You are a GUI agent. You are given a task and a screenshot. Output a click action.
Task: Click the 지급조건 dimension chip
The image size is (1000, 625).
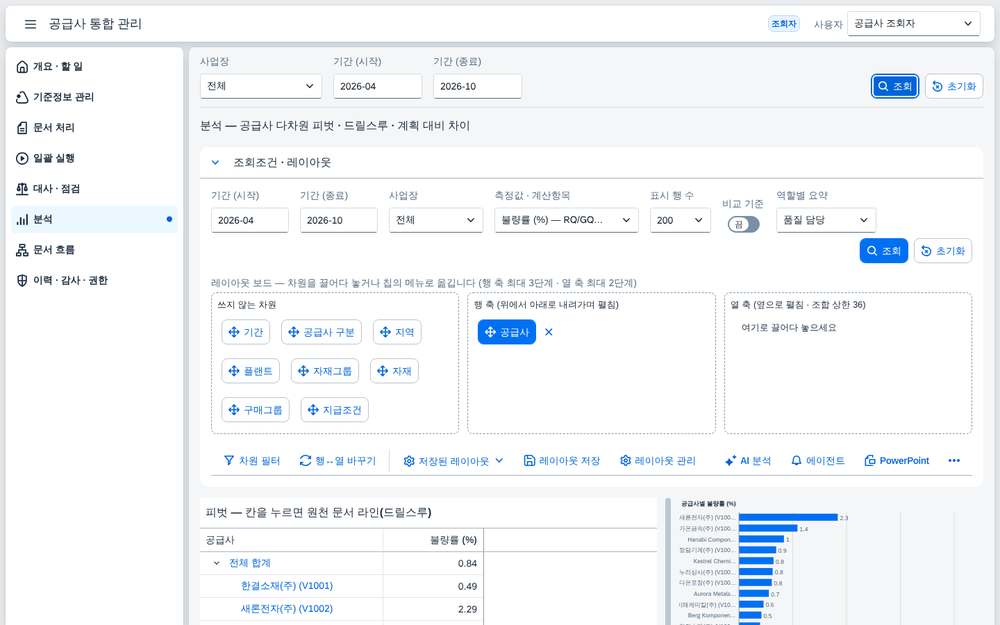(335, 410)
